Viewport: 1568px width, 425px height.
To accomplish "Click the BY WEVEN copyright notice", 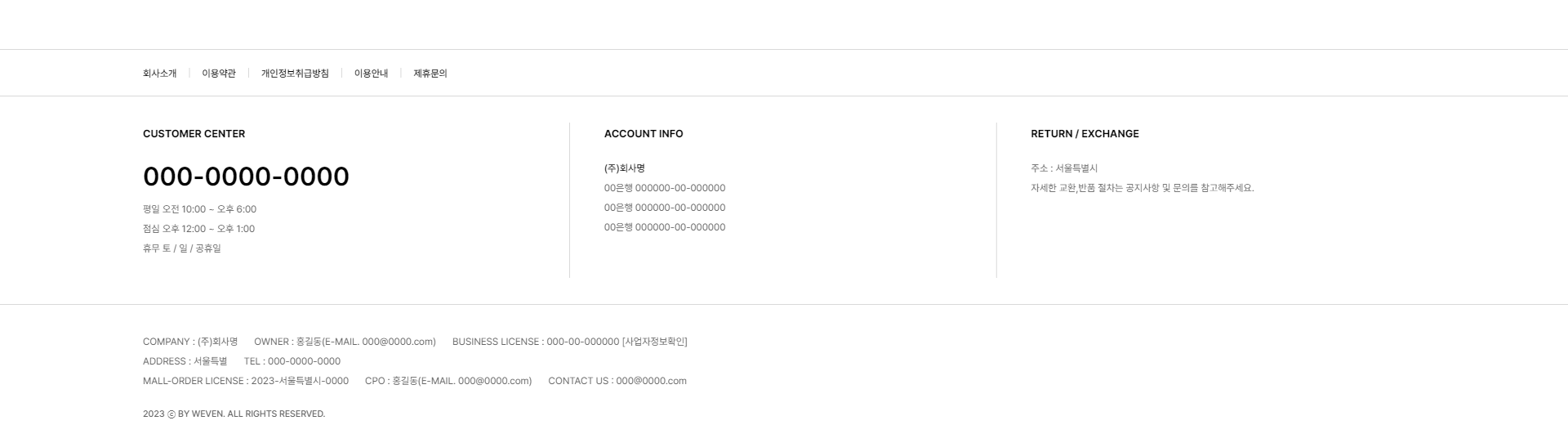I will (234, 414).
